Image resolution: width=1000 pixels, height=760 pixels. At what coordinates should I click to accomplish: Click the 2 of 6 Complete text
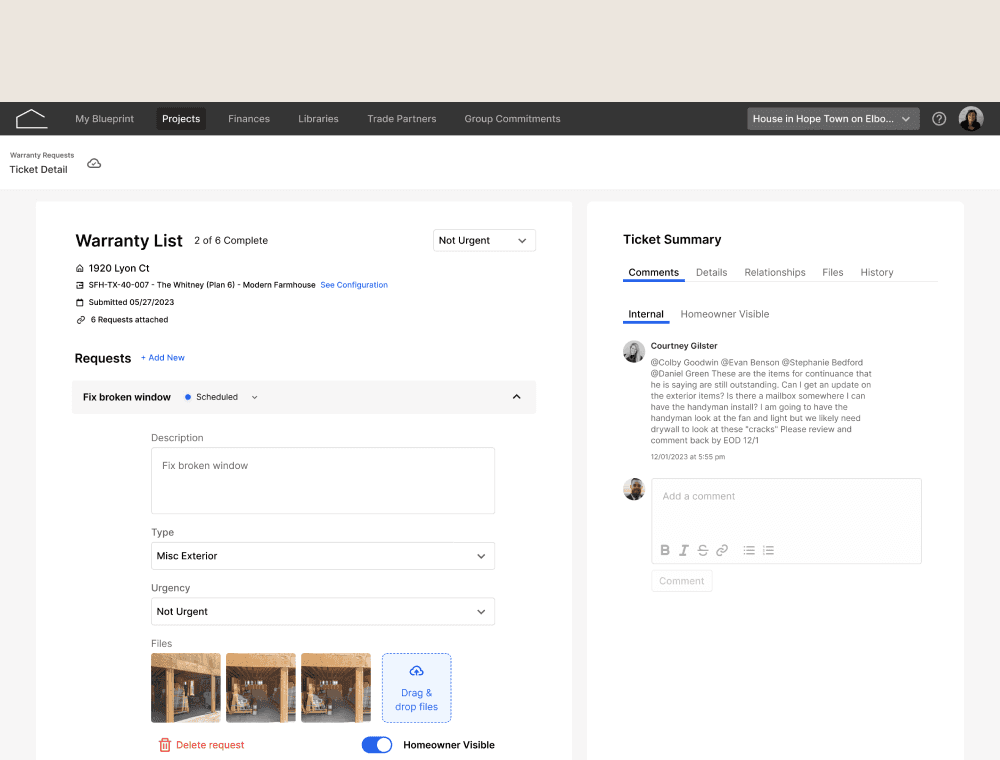231,240
